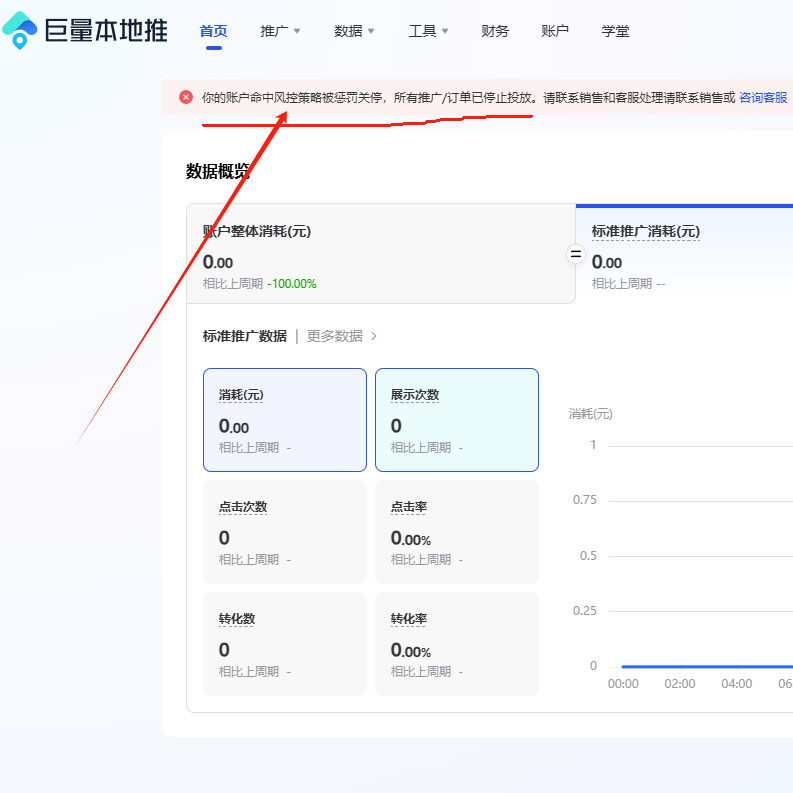Expand the 数据 dropdown menu
Viewport: 793px width, 793px height.
pos(354,31)
